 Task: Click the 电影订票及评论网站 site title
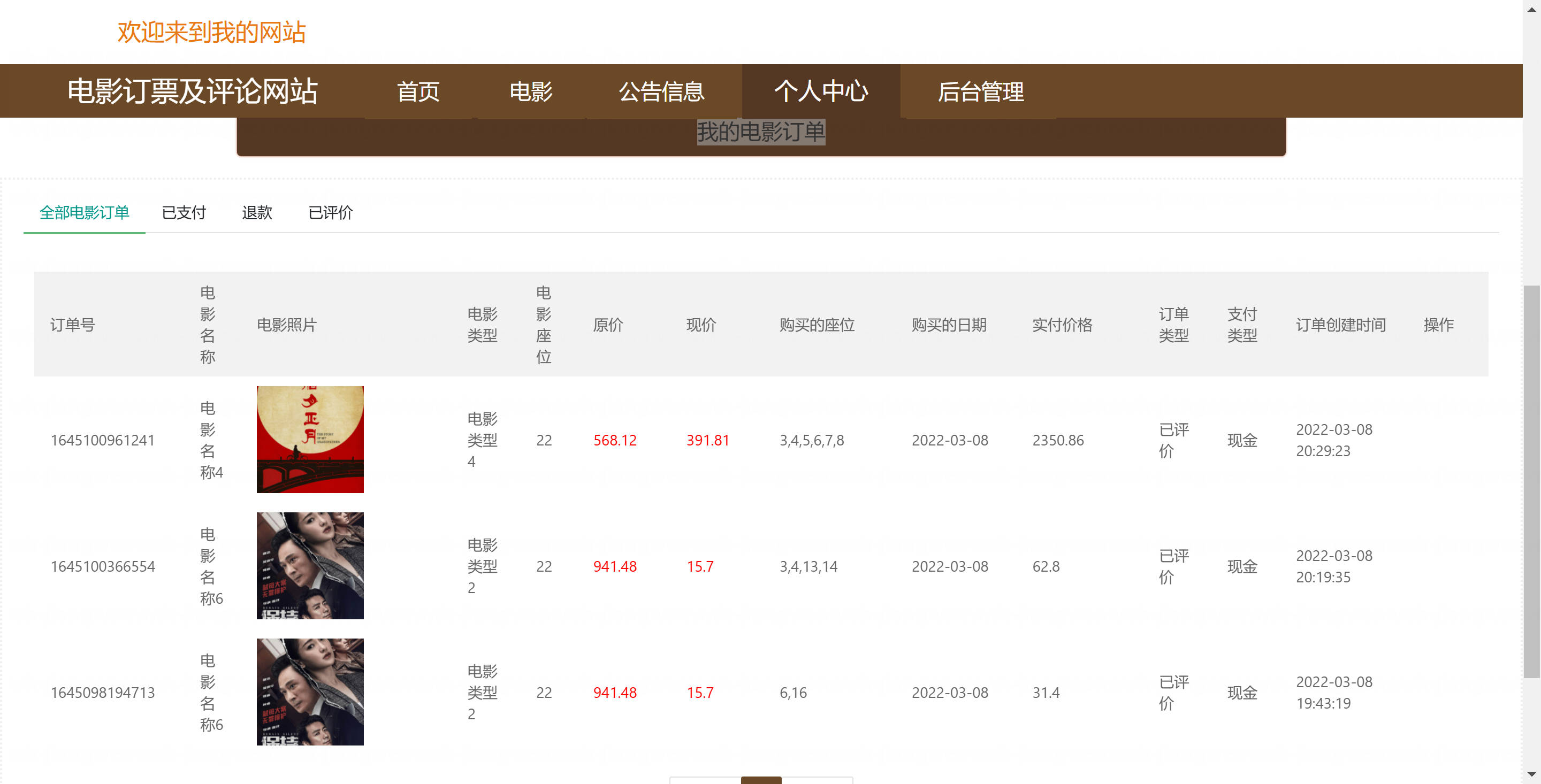(192, 91)
